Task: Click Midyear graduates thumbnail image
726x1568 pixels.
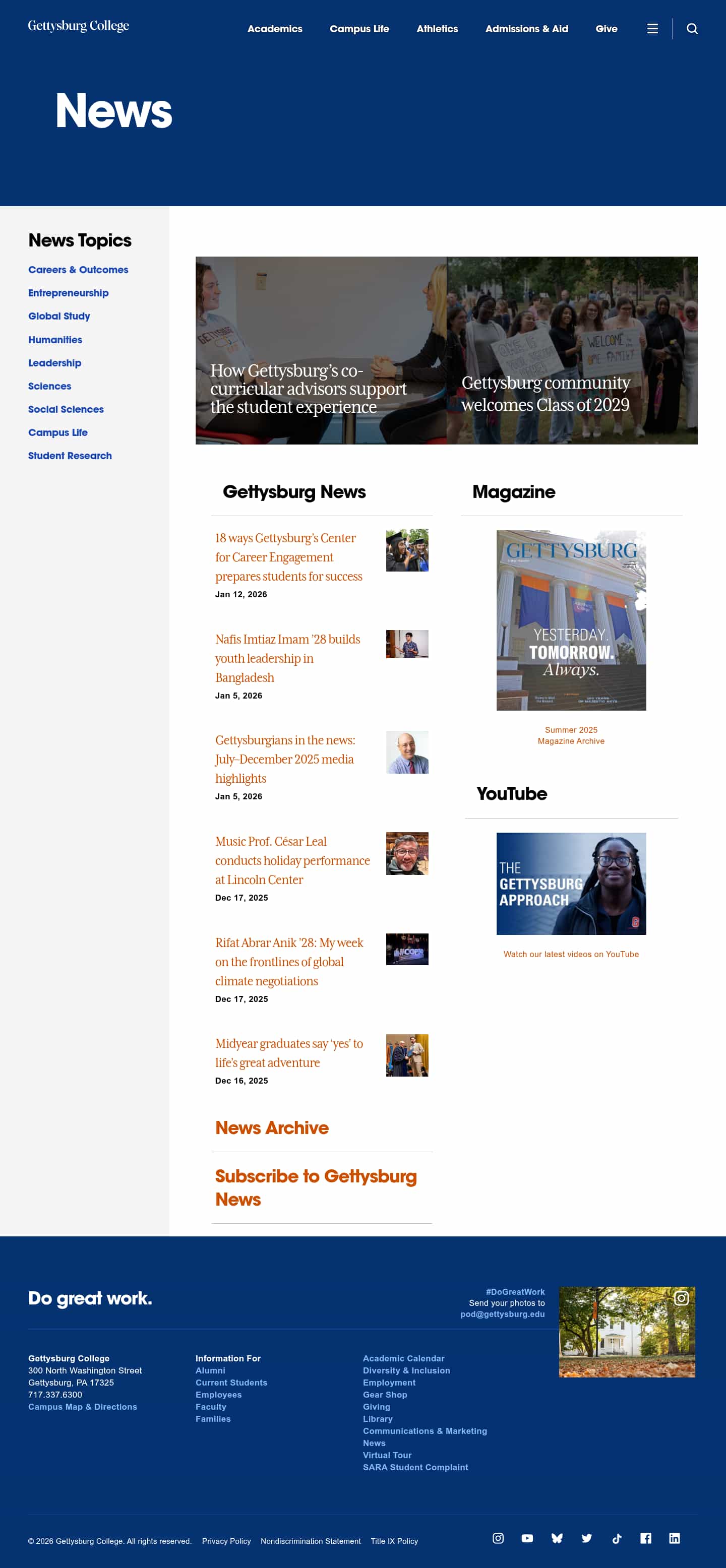Action: click(x=407, y=1055)
